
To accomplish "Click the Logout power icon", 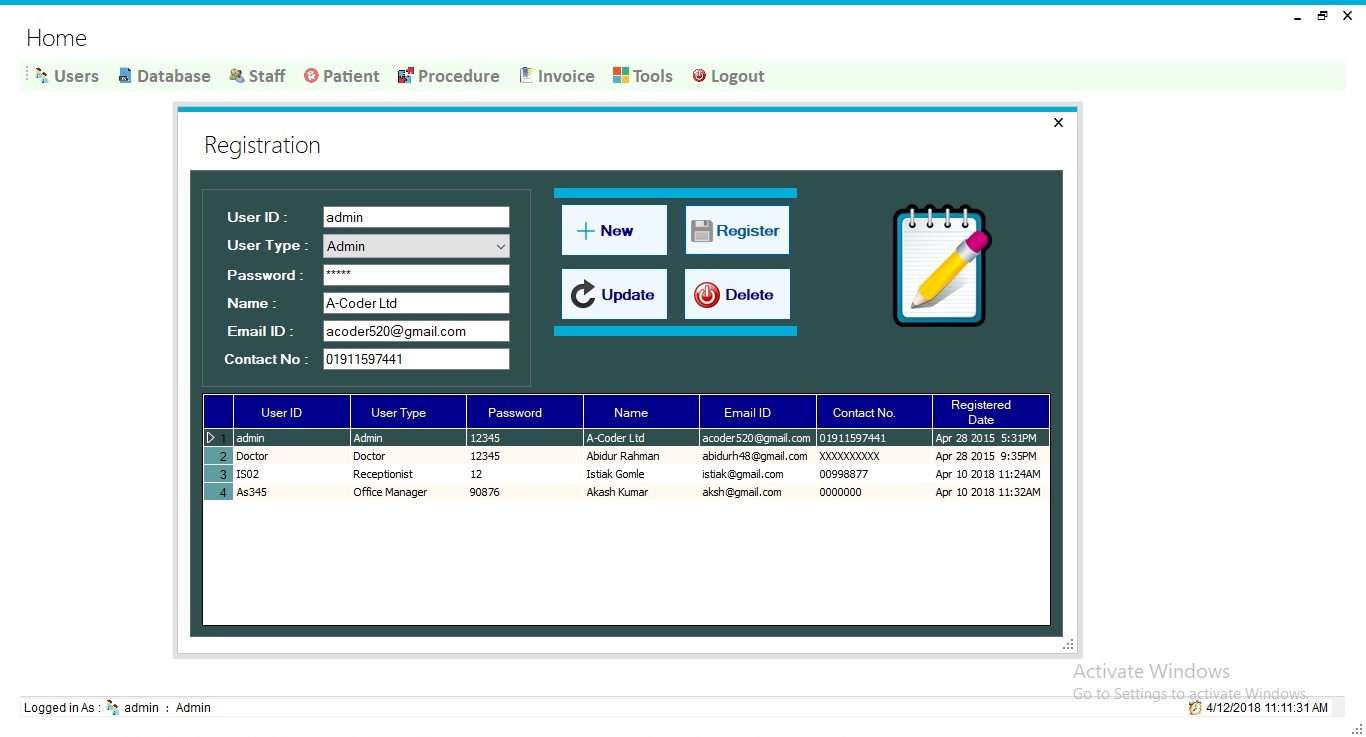I will tap(699, 76).
